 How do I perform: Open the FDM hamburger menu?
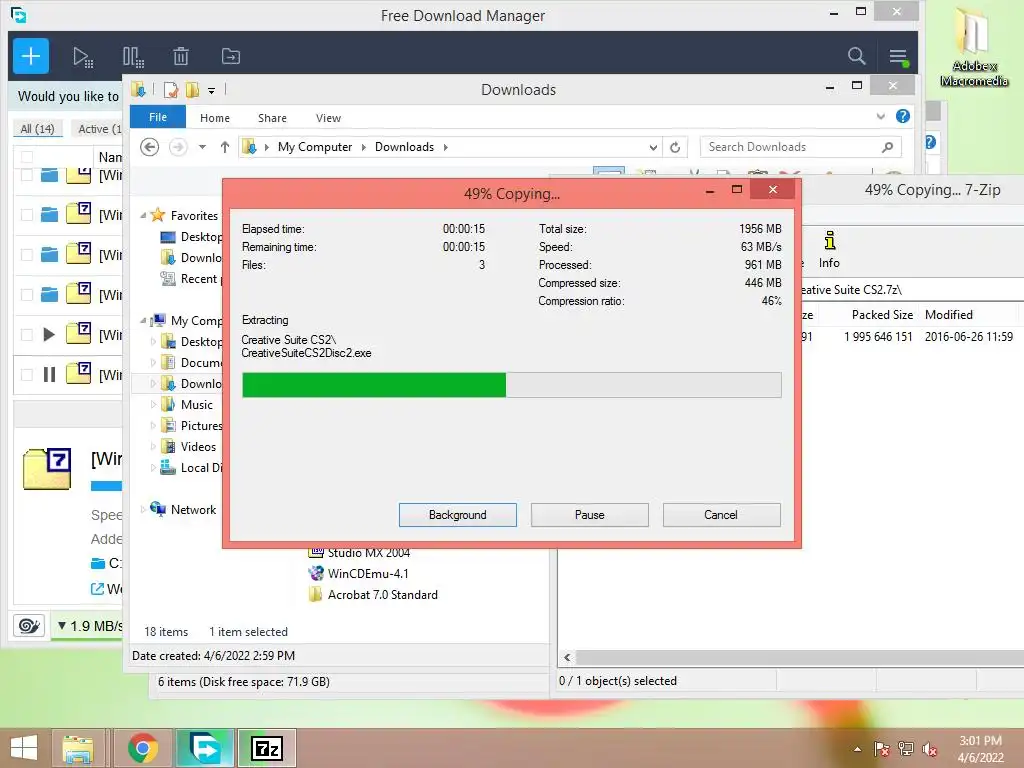pos(899,57)
